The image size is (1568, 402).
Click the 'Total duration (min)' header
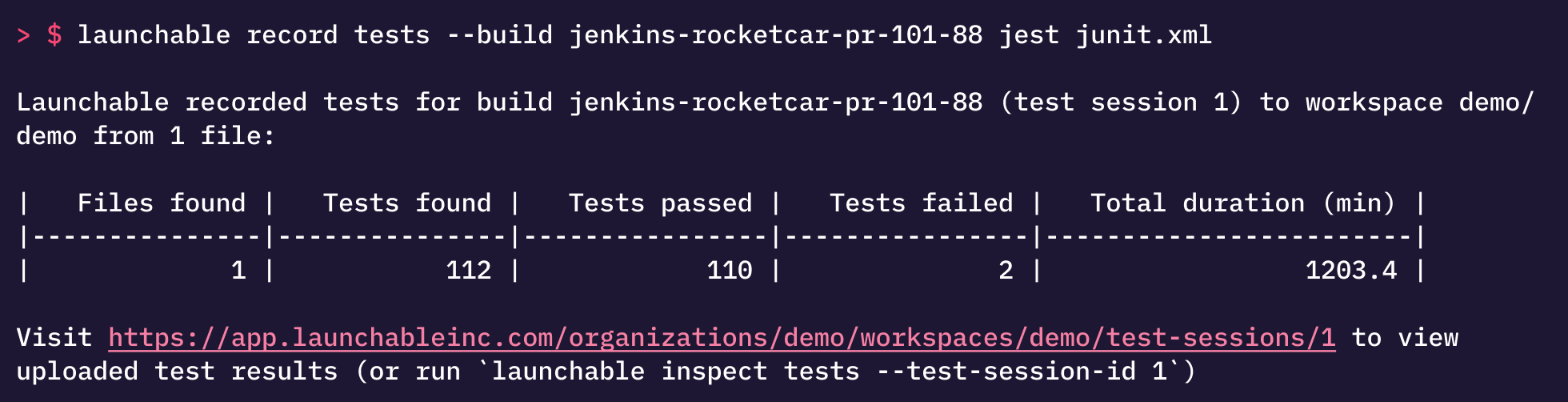coord(1243,203)
